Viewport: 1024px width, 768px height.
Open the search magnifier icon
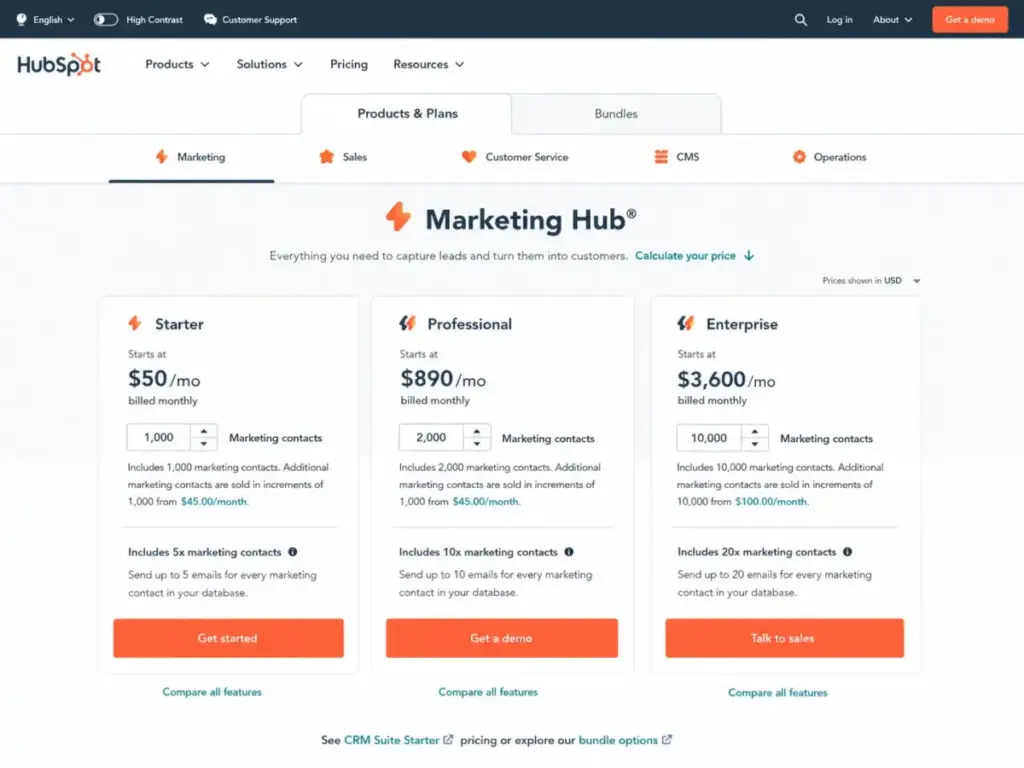801,20
